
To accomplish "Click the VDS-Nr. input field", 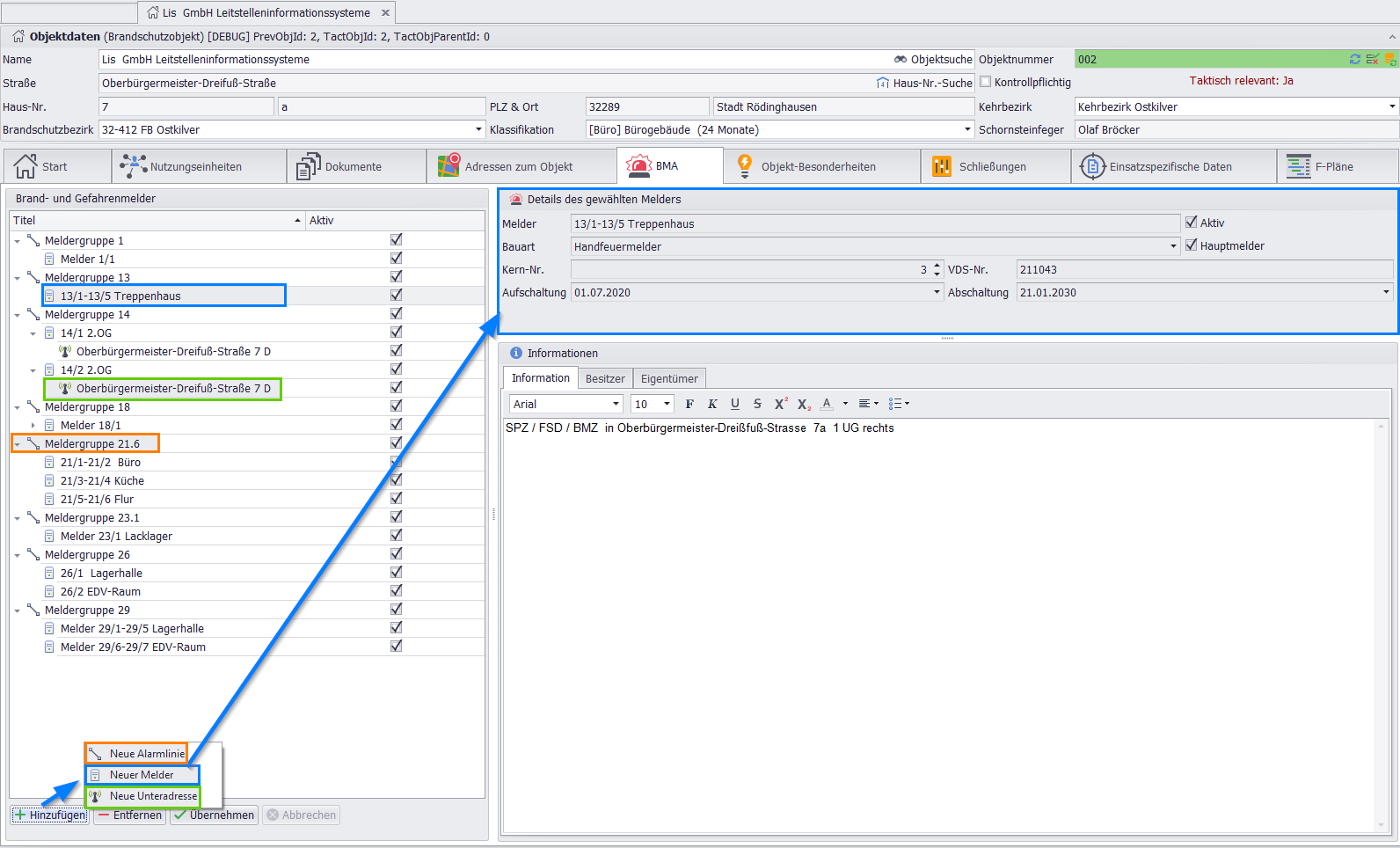I will pos(1204,269).
